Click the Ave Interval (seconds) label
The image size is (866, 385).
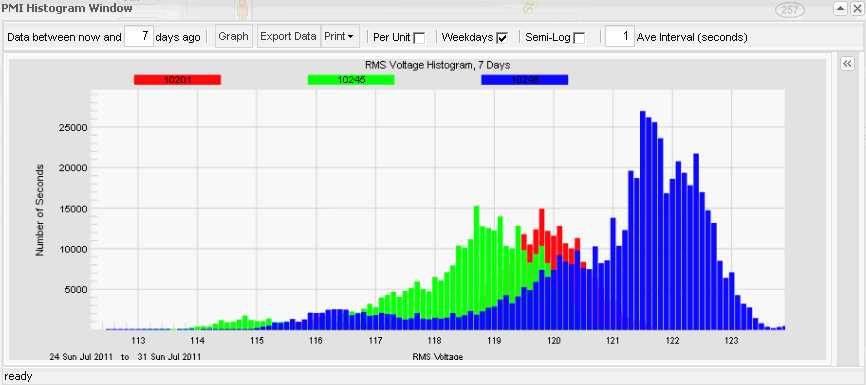pyautogui.click(x=692, y=38)
